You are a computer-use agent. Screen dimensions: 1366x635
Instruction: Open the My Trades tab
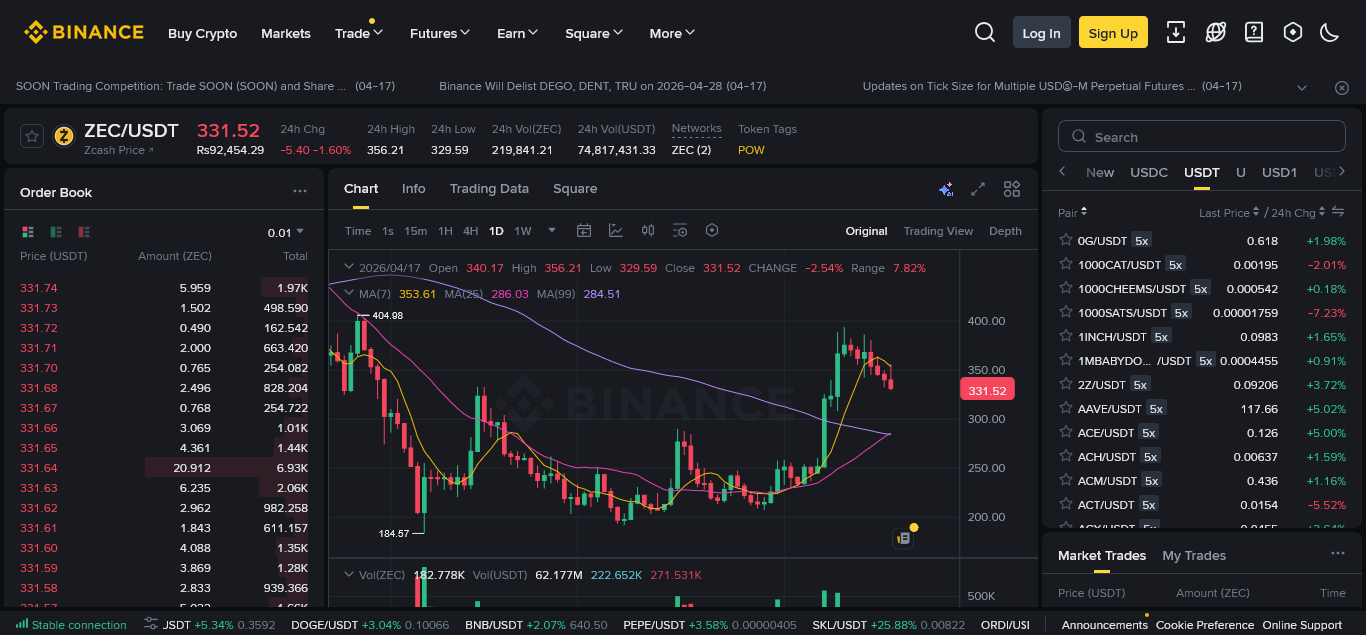point(1194,555)
